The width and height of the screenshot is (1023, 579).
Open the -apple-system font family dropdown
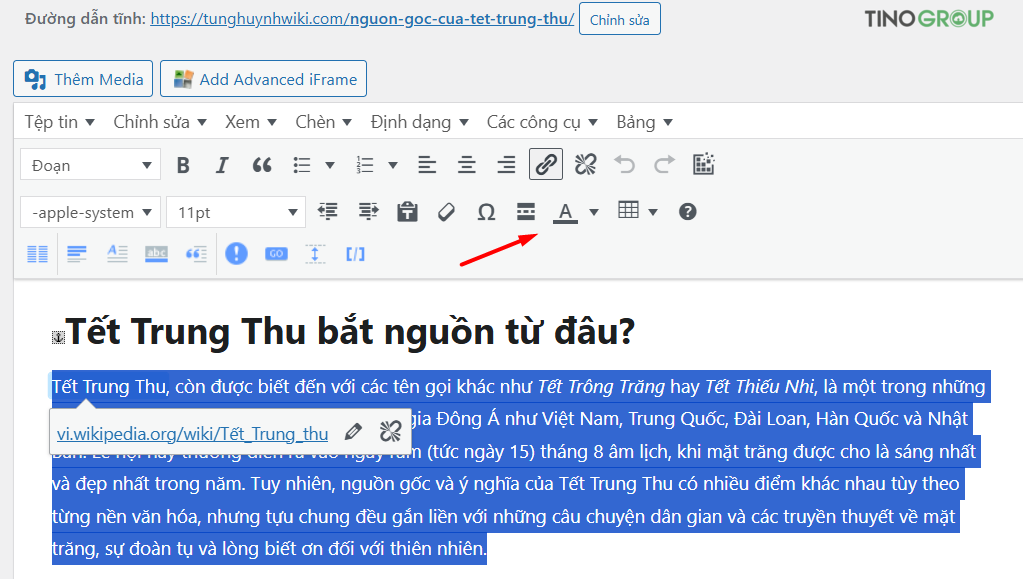tap(90, 212)
